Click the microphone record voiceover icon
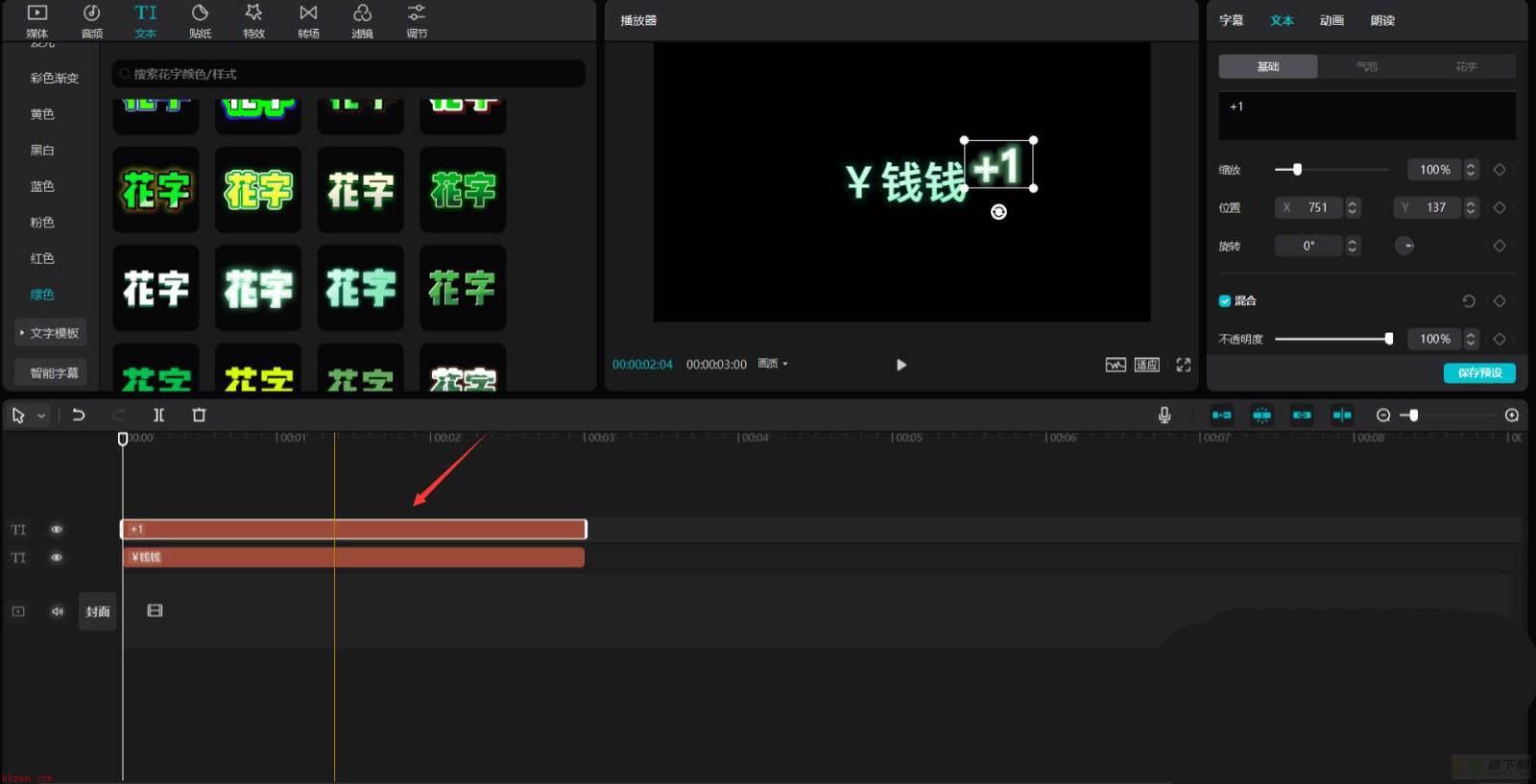The height and width of the screenshot is (784, 1536). pyautogui.click(x=1164, y=415)
